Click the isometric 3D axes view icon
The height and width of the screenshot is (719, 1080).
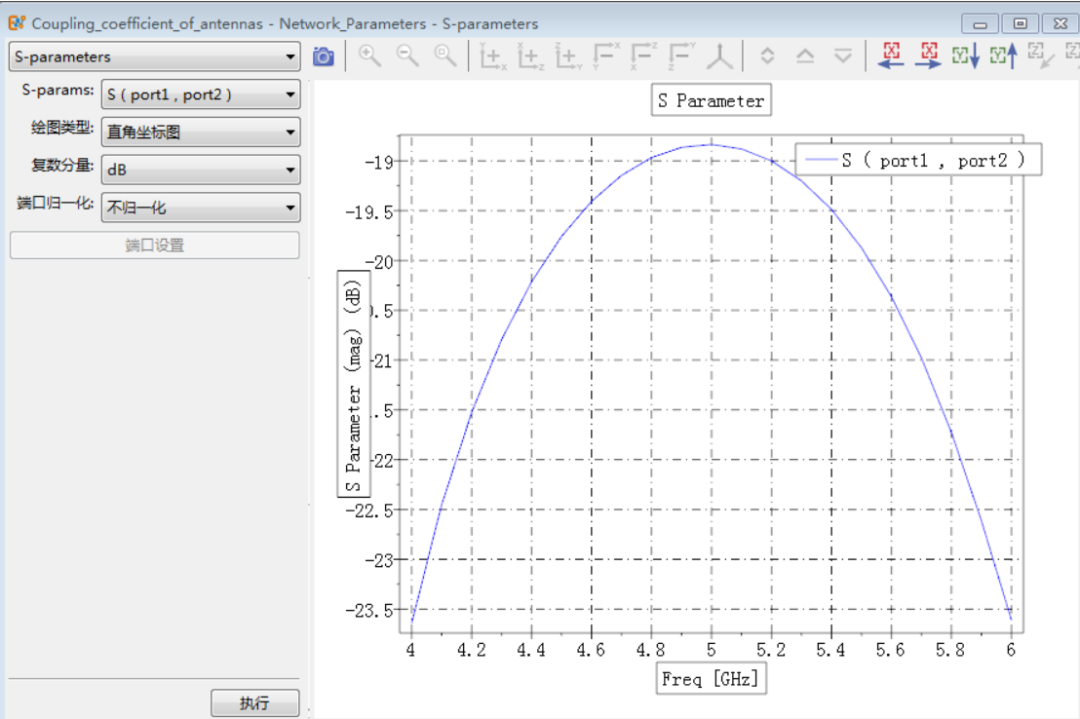(720, 56)
